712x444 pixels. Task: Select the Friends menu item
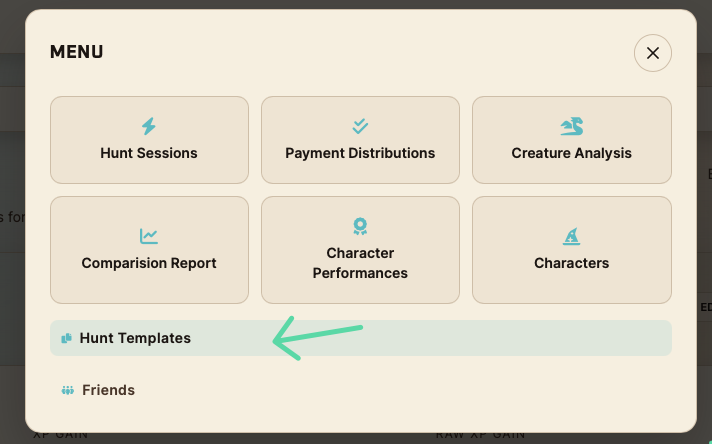(108, 390)
